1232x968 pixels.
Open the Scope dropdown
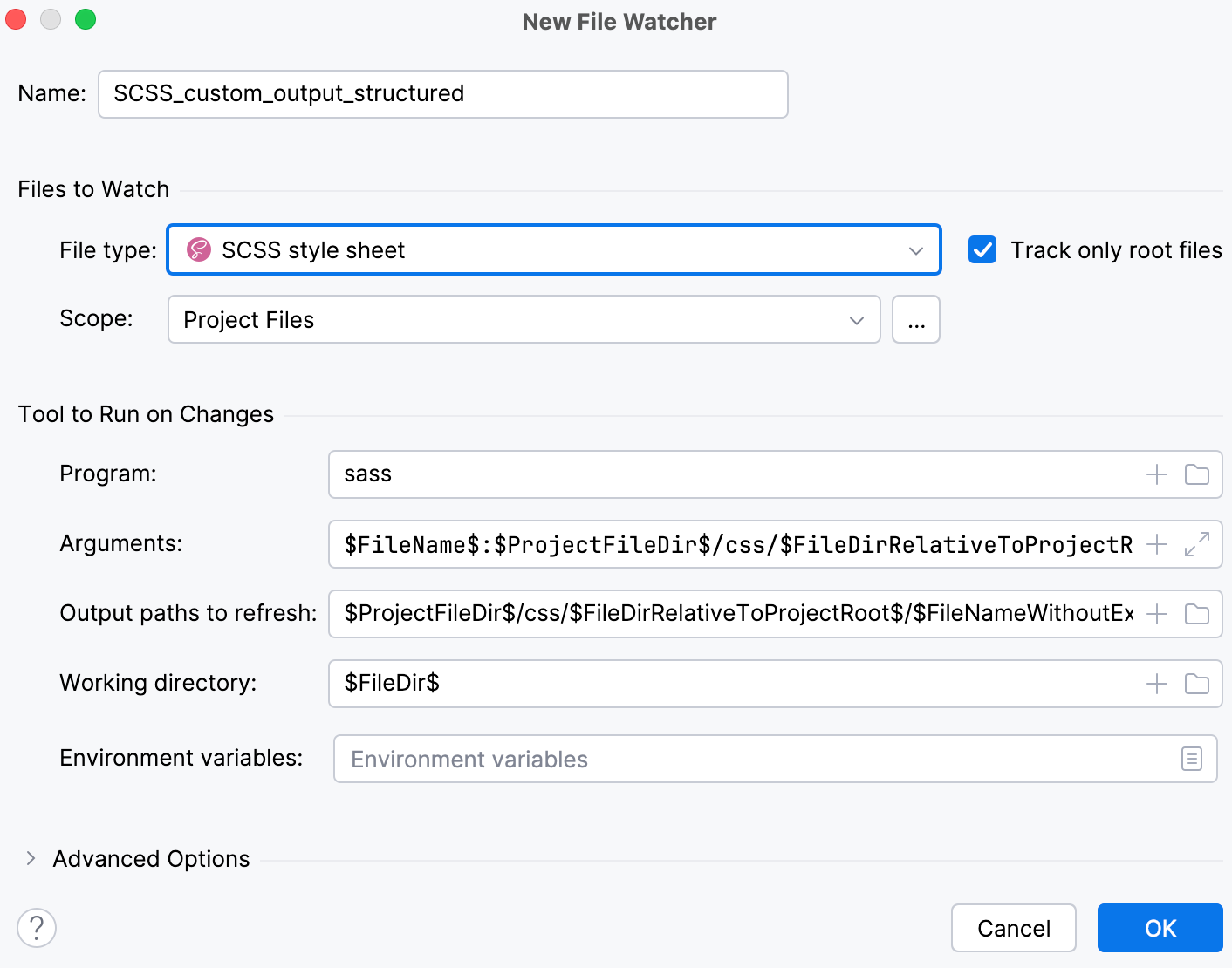click(856, 320)
